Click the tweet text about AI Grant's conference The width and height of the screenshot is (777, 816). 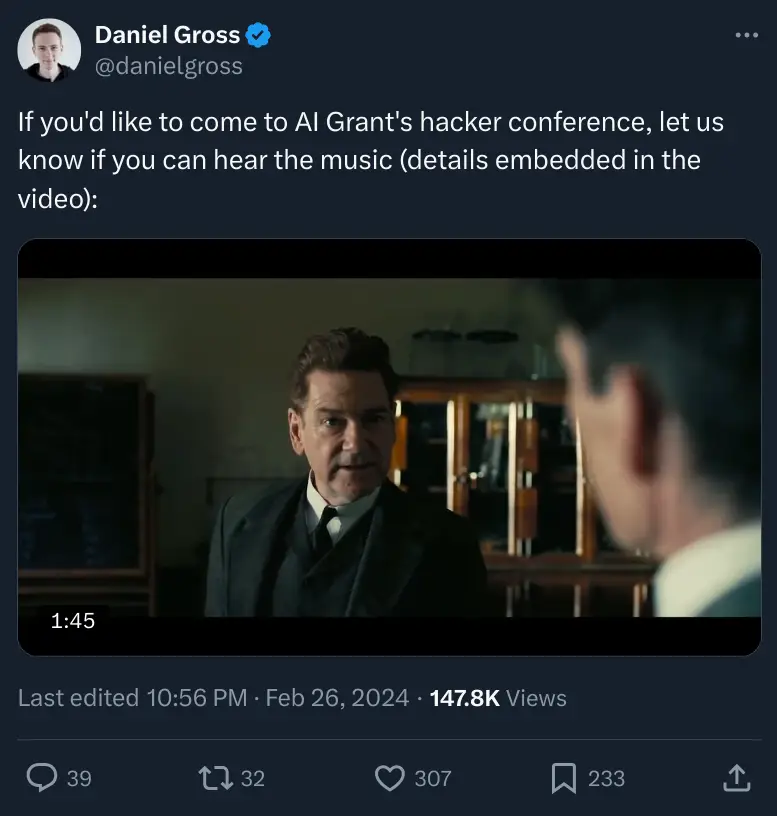click(370, 160)
